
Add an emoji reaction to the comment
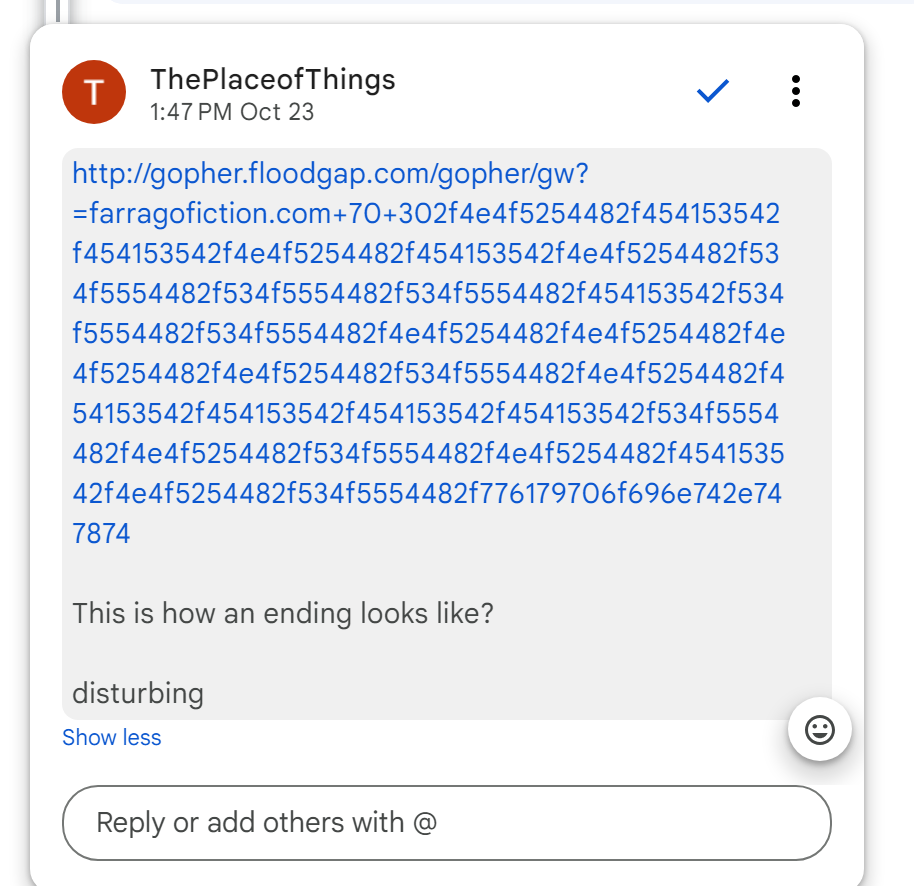click(819, 730)
